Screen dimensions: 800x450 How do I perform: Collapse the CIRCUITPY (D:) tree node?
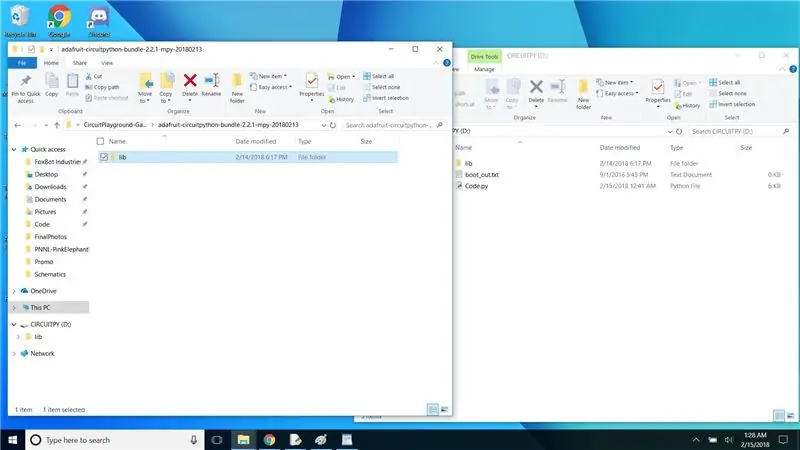(x=14, y=324)
